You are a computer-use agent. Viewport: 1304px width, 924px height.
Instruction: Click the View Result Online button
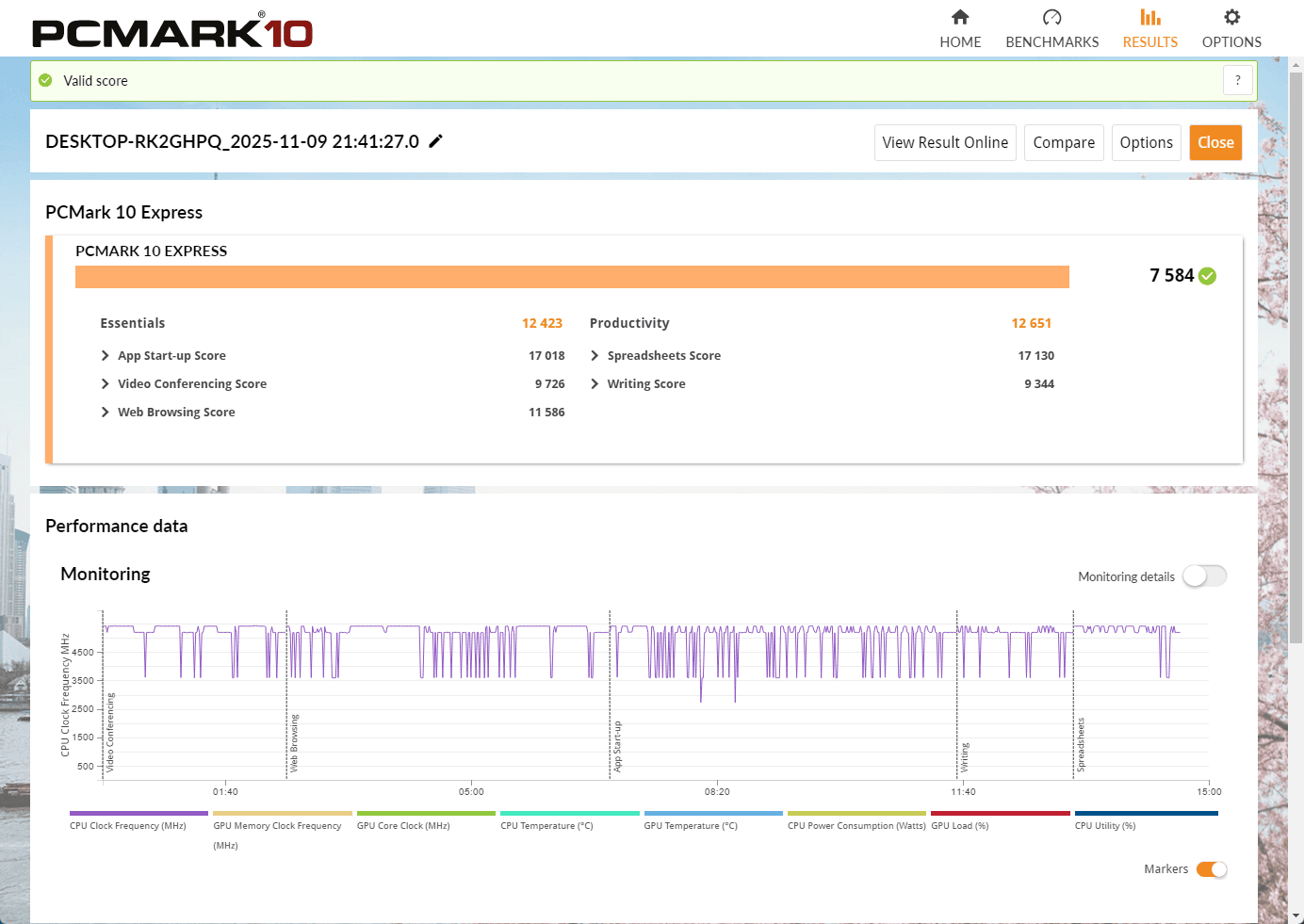(944, 143)
